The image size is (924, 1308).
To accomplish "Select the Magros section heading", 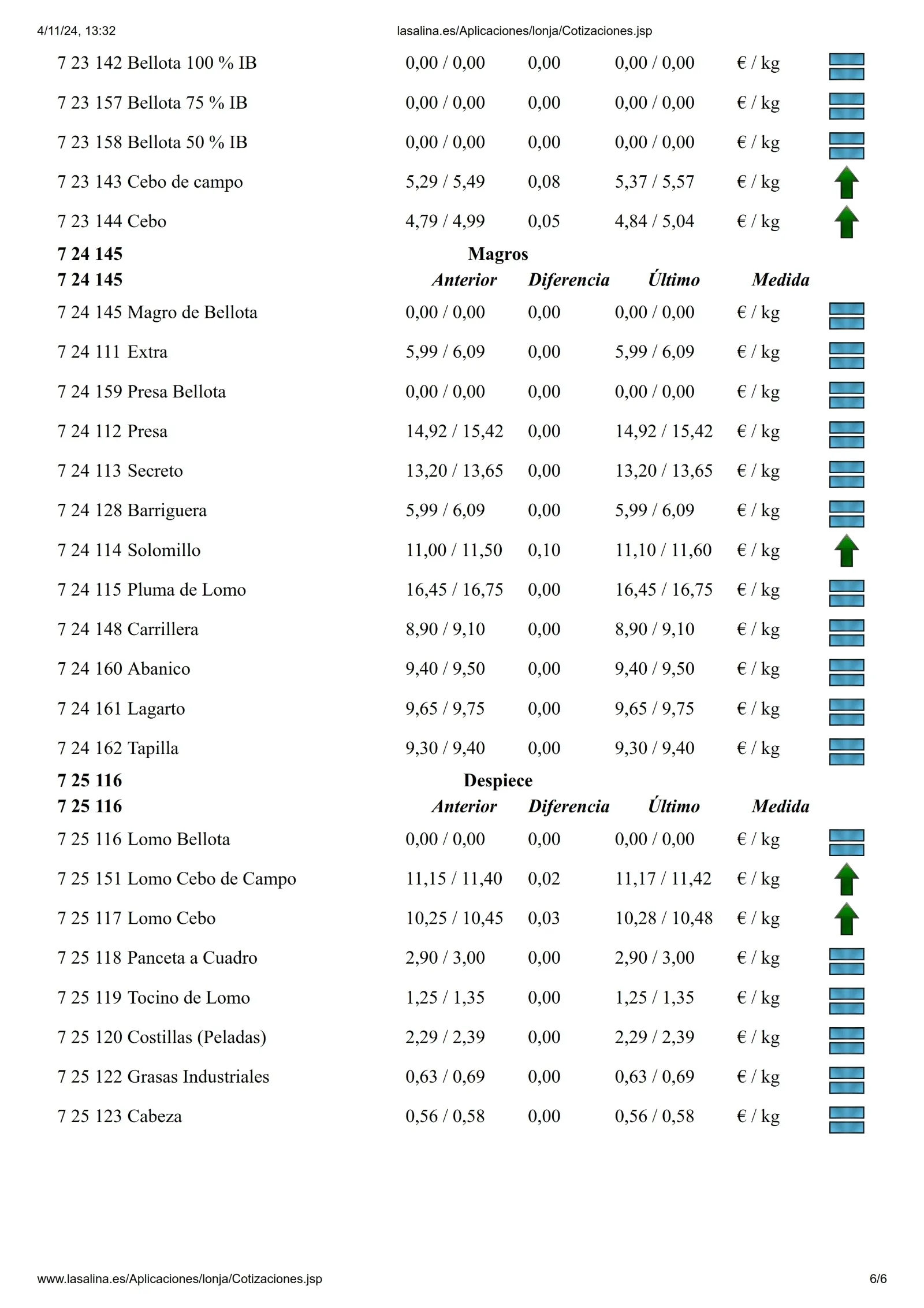I will point(498,254).
